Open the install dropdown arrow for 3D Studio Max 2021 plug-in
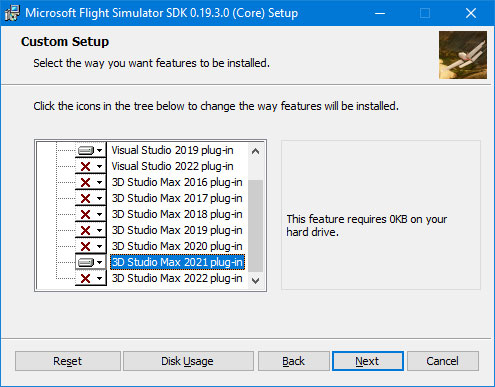495x387 pixels. [99, 263]
